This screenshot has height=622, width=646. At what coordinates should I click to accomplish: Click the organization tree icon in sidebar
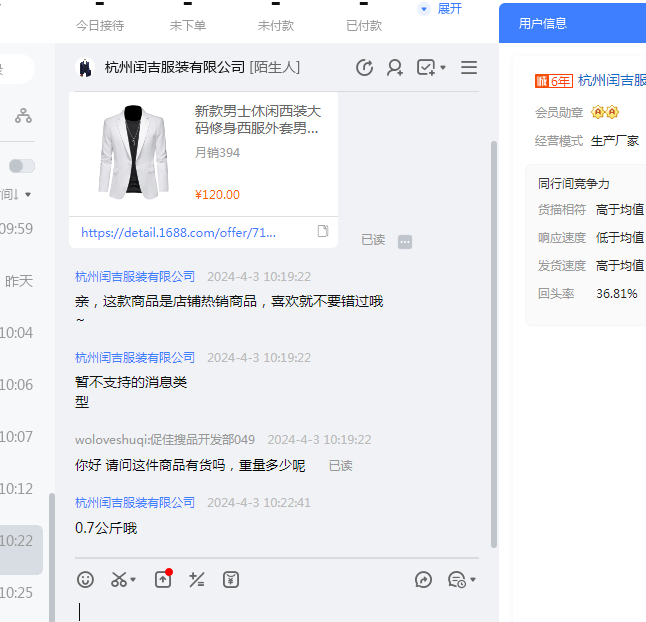[x=23, y=116]
